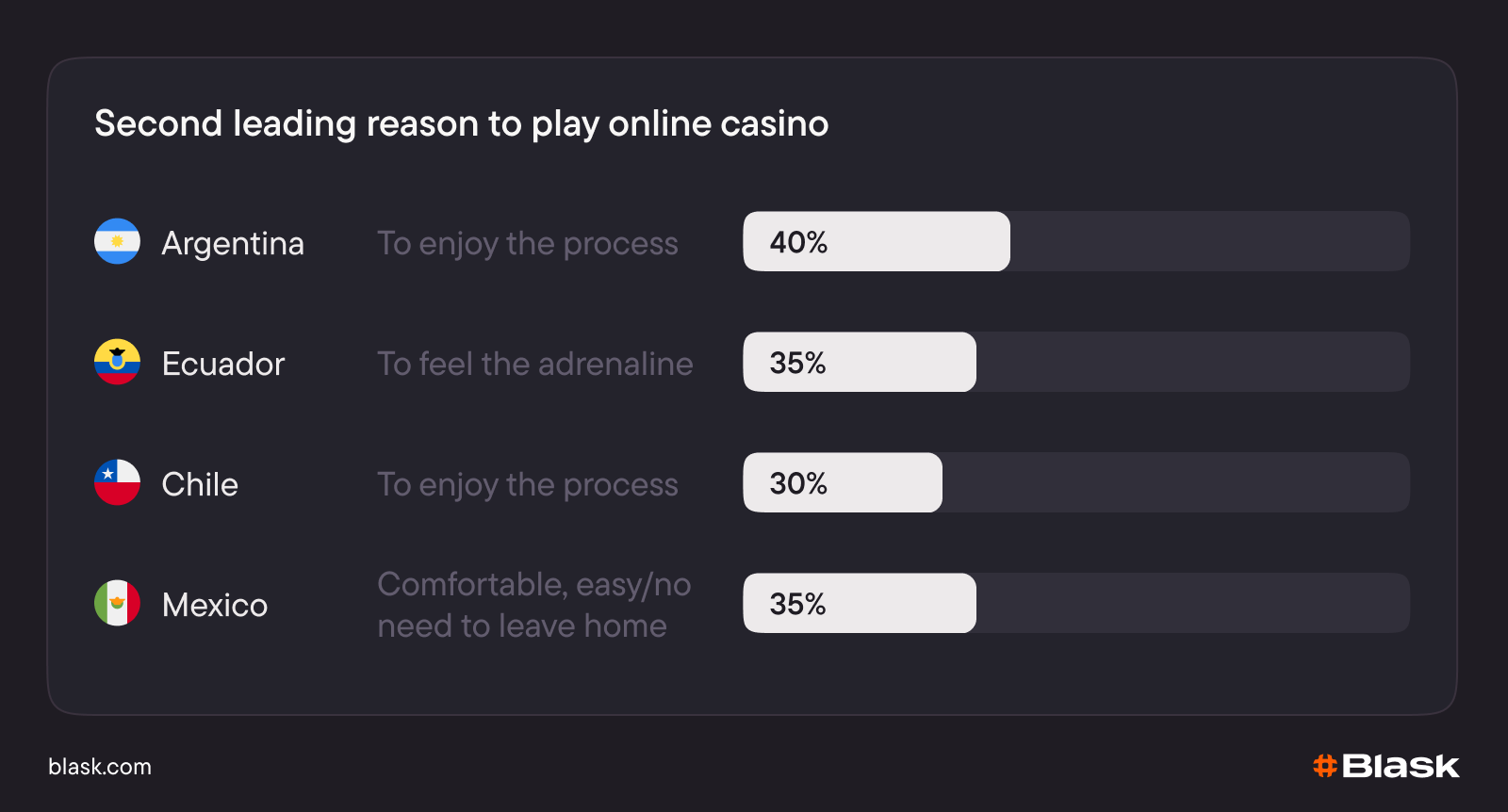Viewport: 1508px width, 812px height.
Task: Select the Mexico 35% bar fill
Action: click(860, 603)
